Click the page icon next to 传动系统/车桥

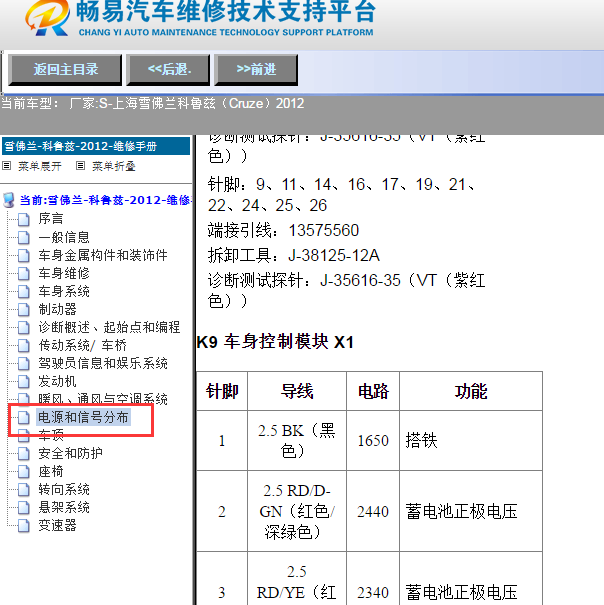[x=24, y=346]
